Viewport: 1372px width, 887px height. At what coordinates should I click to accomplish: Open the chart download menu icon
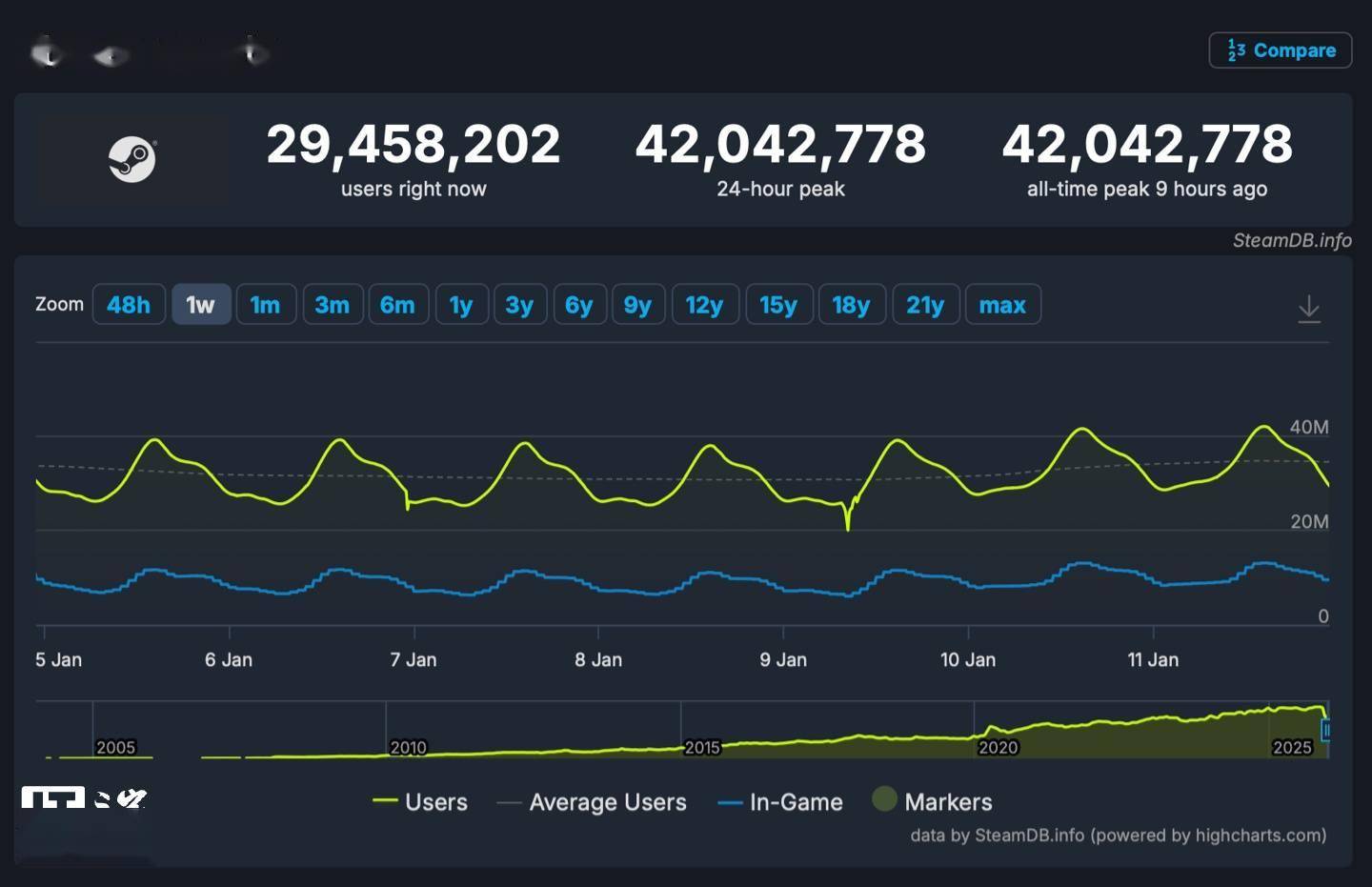pyautogui.click(x=1309, y=309)
